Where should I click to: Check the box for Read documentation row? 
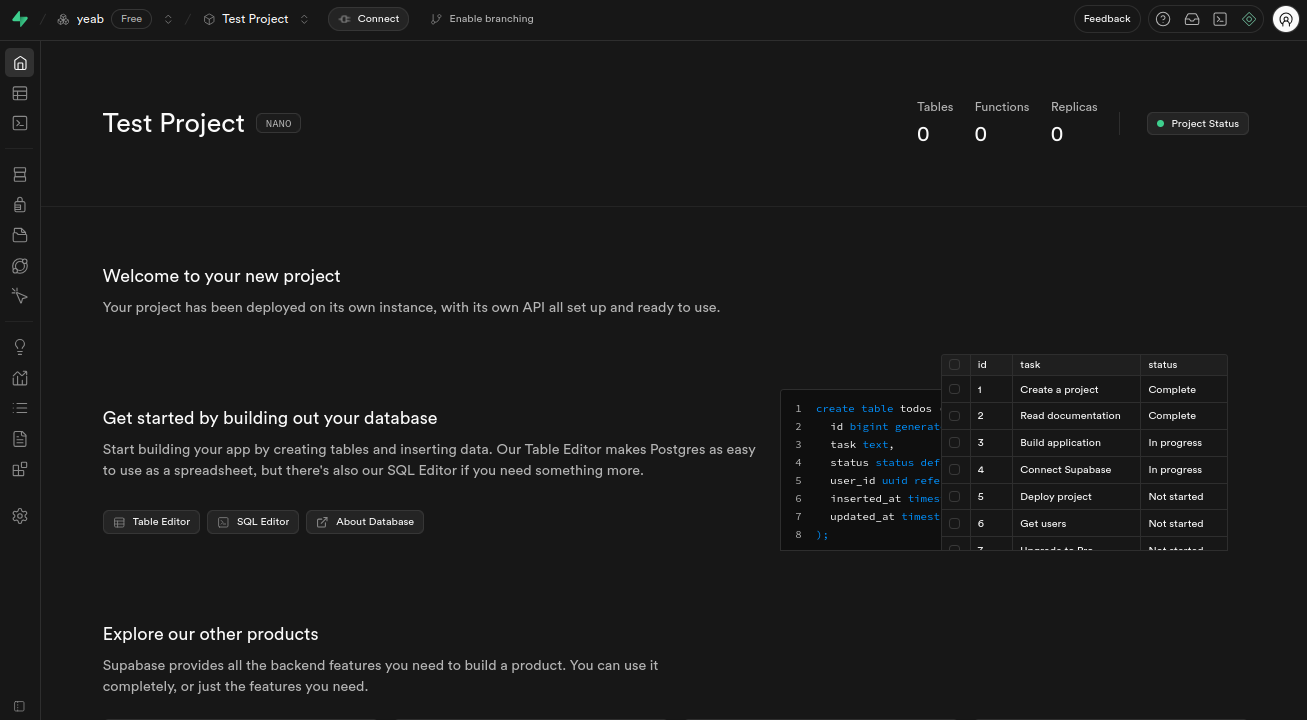(954, 416)
